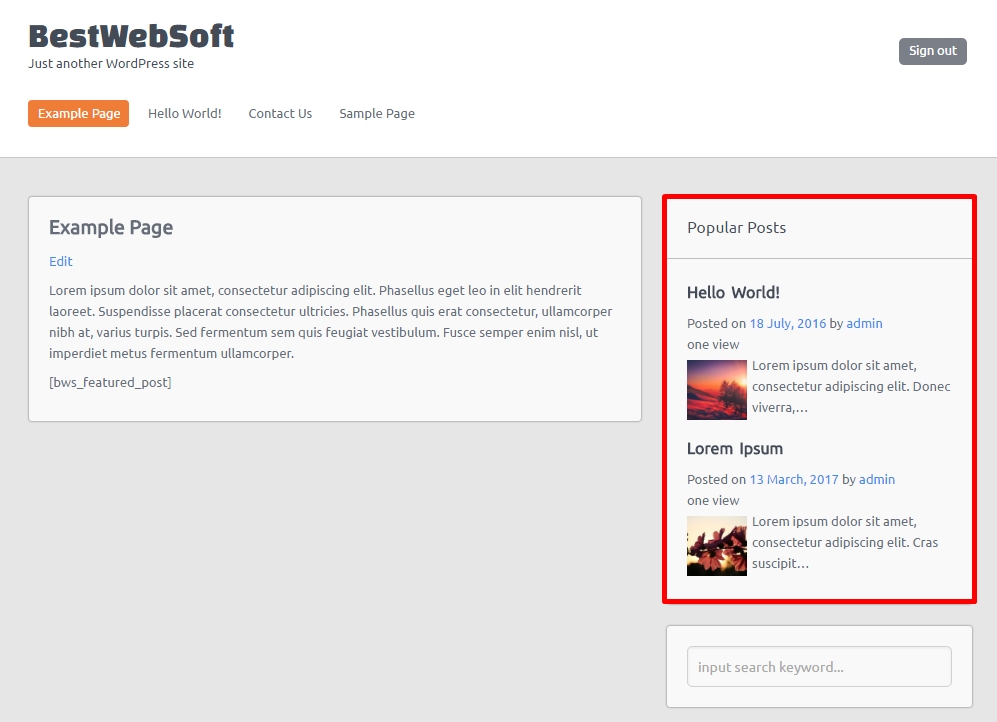Click the Just another WordPress site tagline
The width and height of the screenshot is (997, 722).
[111, 64]
